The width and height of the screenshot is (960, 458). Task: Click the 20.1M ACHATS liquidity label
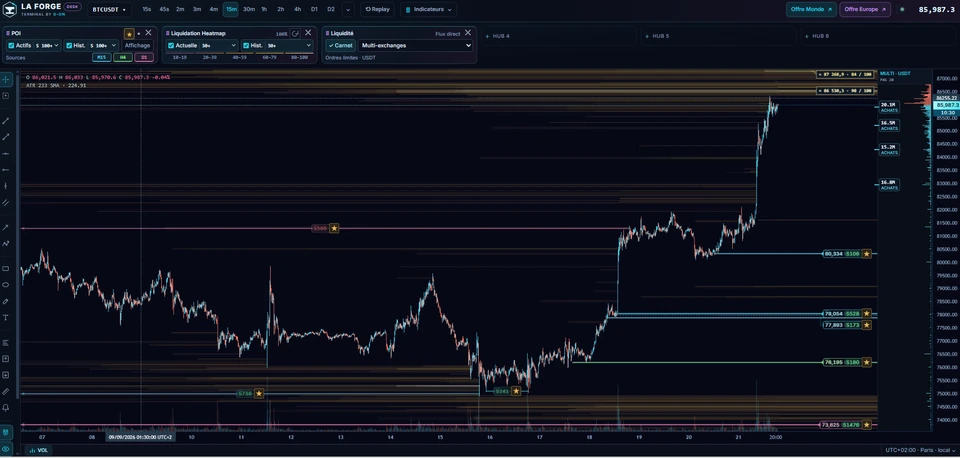coord(889,107)
